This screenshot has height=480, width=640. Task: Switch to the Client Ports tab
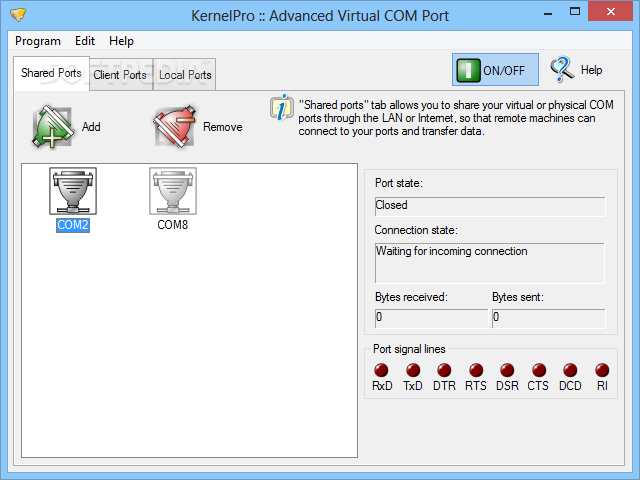(x=120, y=75)
